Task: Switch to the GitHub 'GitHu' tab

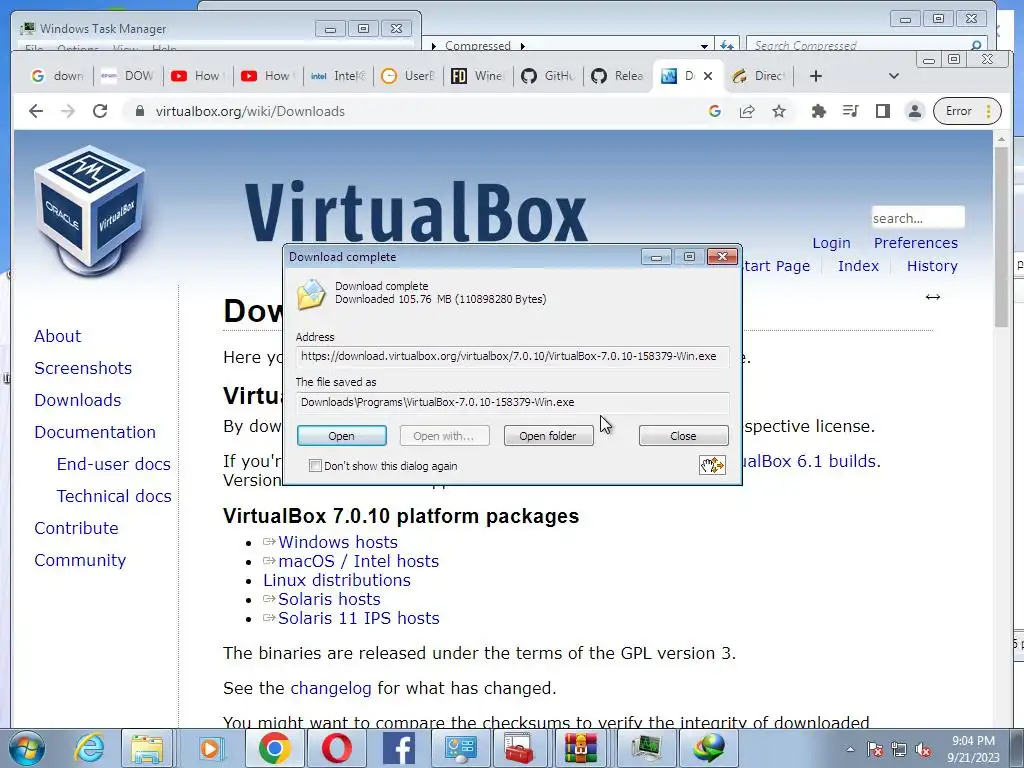Action: coord(547,76)
